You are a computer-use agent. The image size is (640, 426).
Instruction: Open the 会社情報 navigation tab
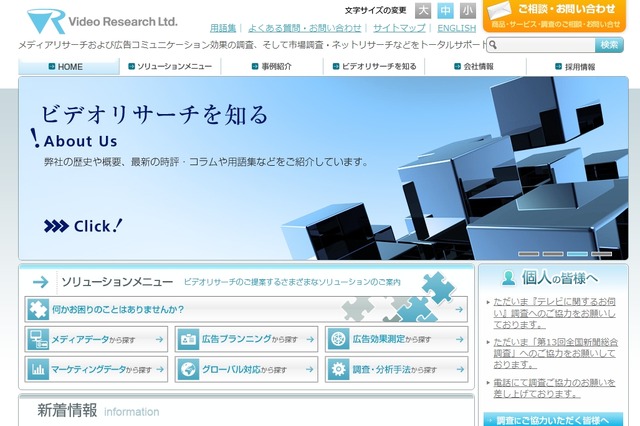pyautogui.click(x=476, y=67)
